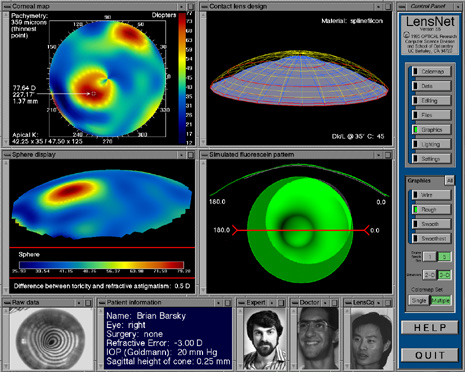This screenshot has height=372, width=465.
Task: Click the Diopters color scale bar
Action: click(182, 78)
